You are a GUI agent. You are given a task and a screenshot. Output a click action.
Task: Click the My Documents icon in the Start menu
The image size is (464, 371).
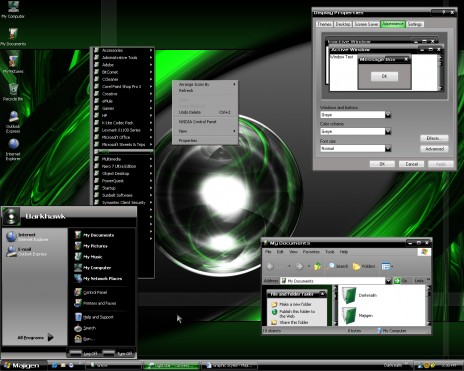(x=78, y=235)
